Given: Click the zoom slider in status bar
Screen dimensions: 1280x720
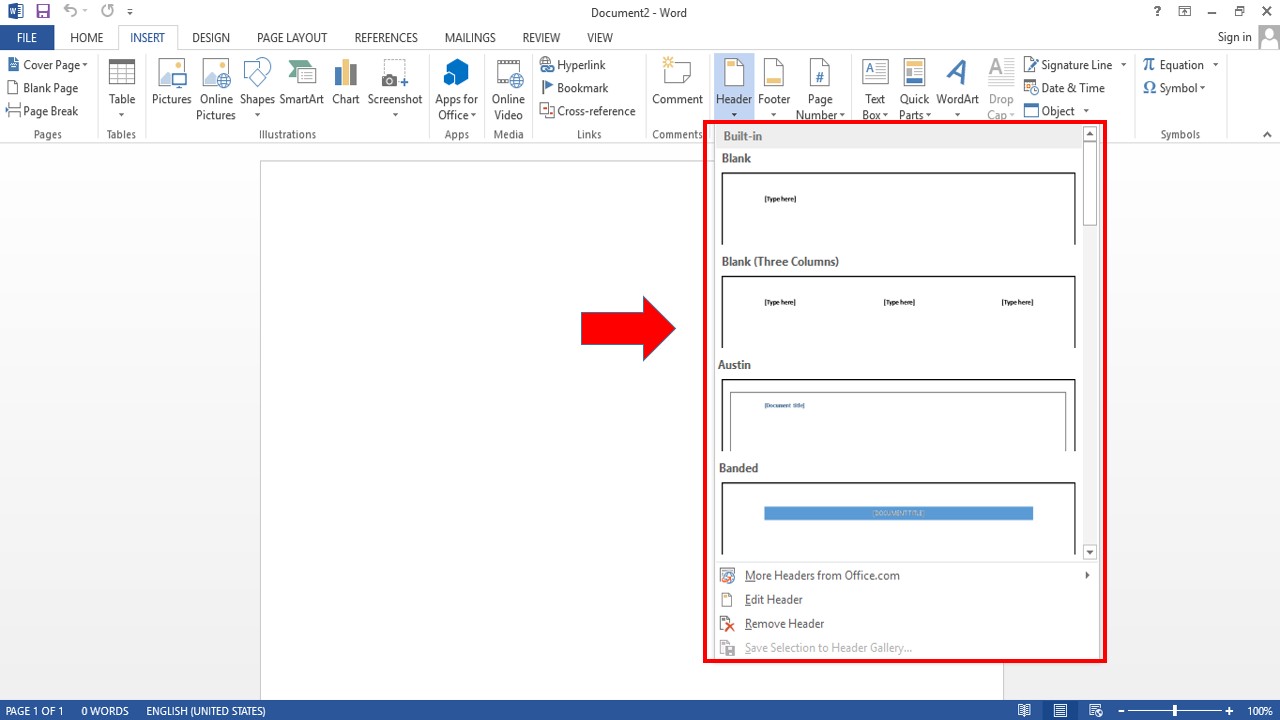Looking at the screenshot, I should (x=1175, y=711).
